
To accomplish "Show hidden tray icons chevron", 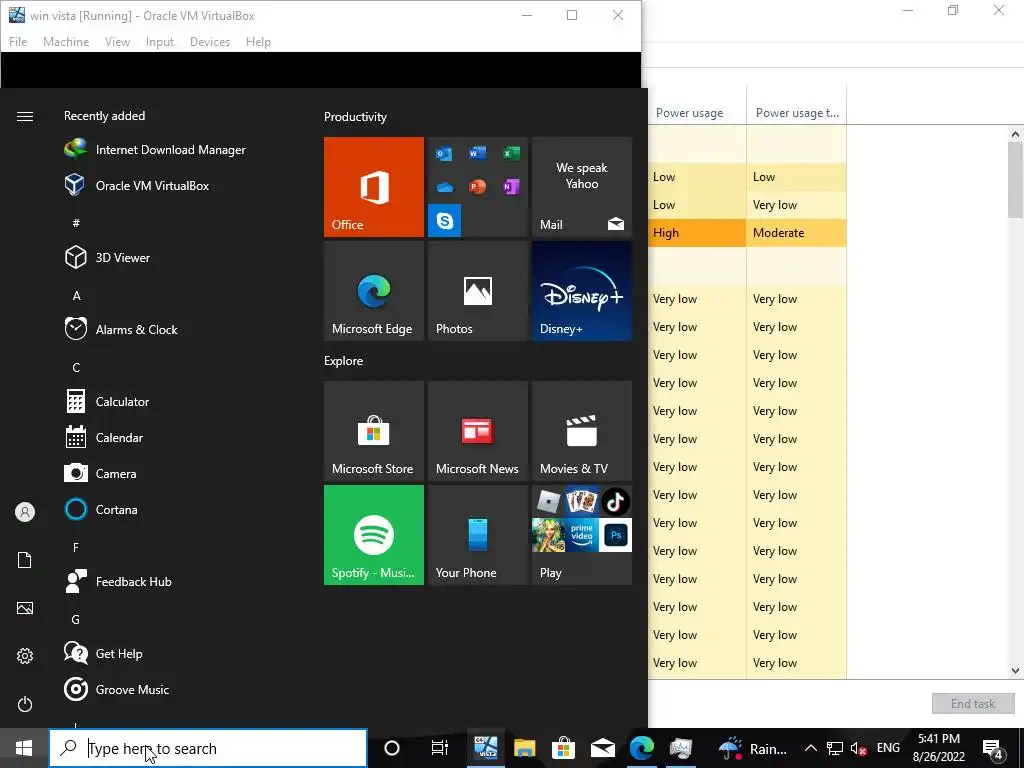I will pyautogui.click(x=810, y=748).
